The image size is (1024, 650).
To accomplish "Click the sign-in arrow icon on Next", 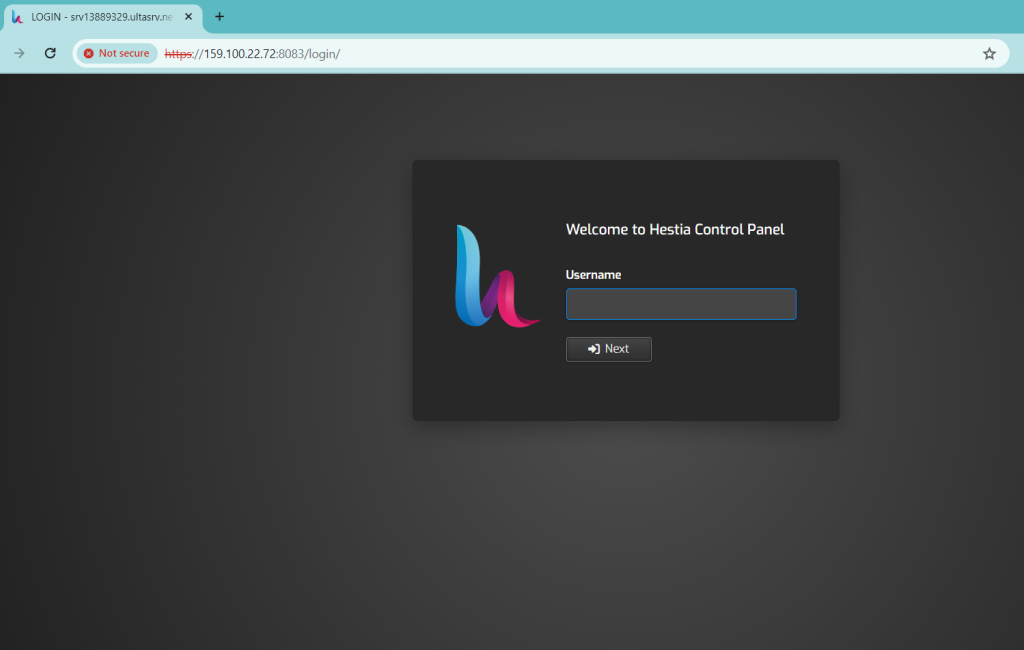I will pyautogui.click(x=594, y=349).
